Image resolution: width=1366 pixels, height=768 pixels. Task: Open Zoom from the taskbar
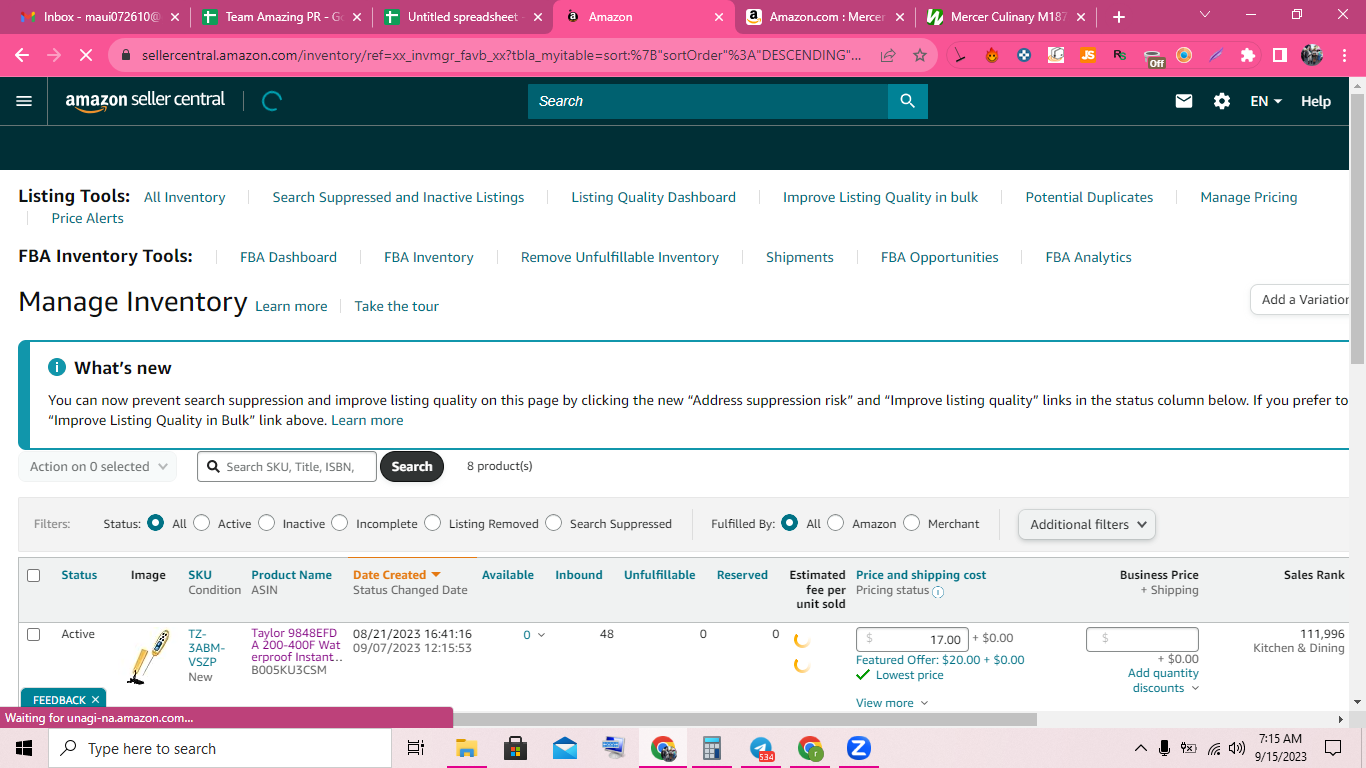coord(859,748)
